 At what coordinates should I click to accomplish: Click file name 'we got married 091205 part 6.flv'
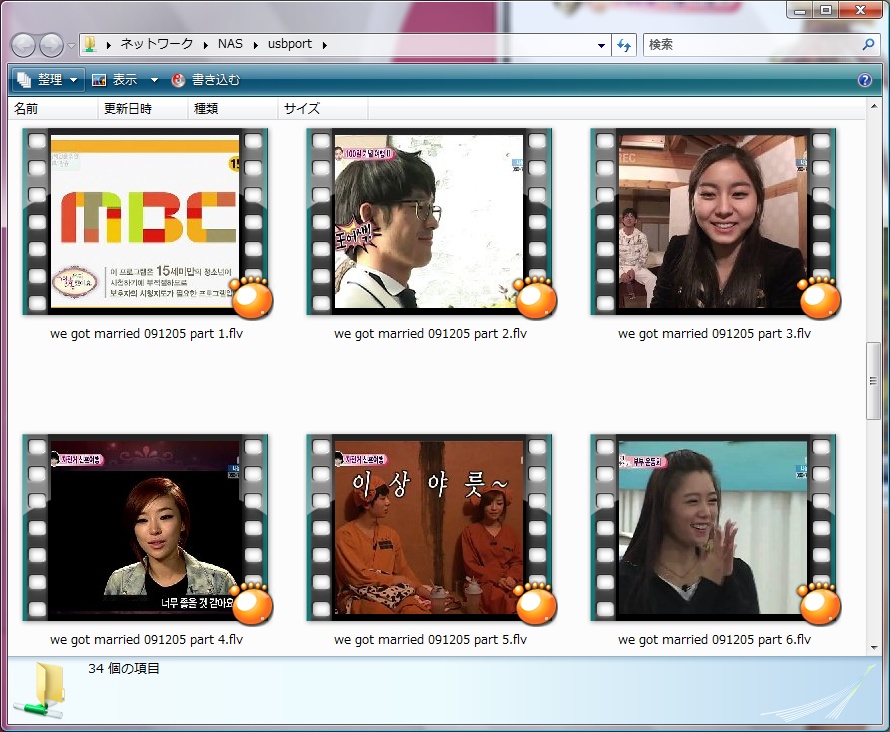(x=714, y=640)
